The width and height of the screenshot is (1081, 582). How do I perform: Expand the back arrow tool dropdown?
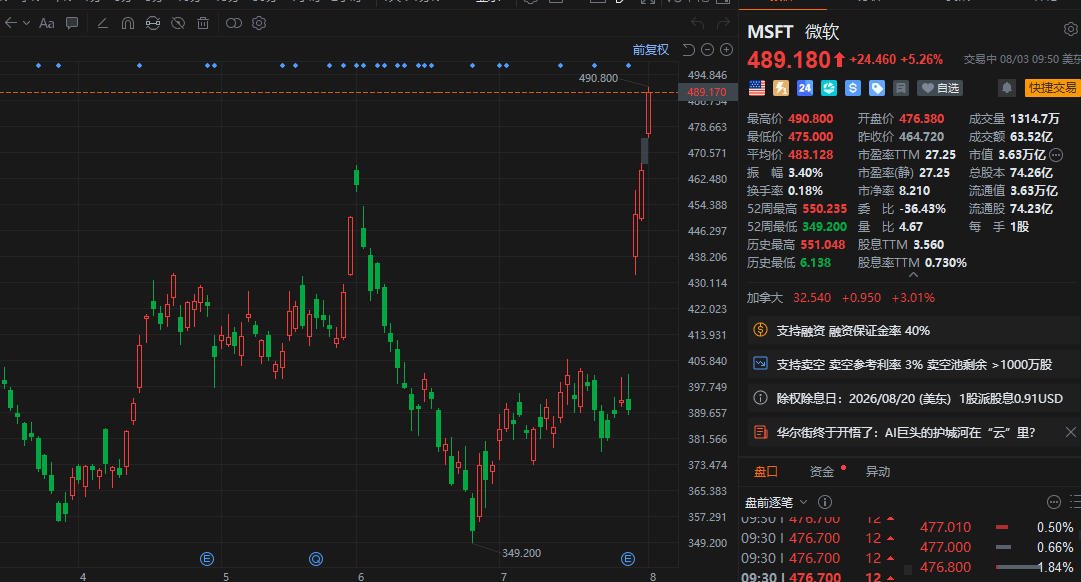coord(26,23)
